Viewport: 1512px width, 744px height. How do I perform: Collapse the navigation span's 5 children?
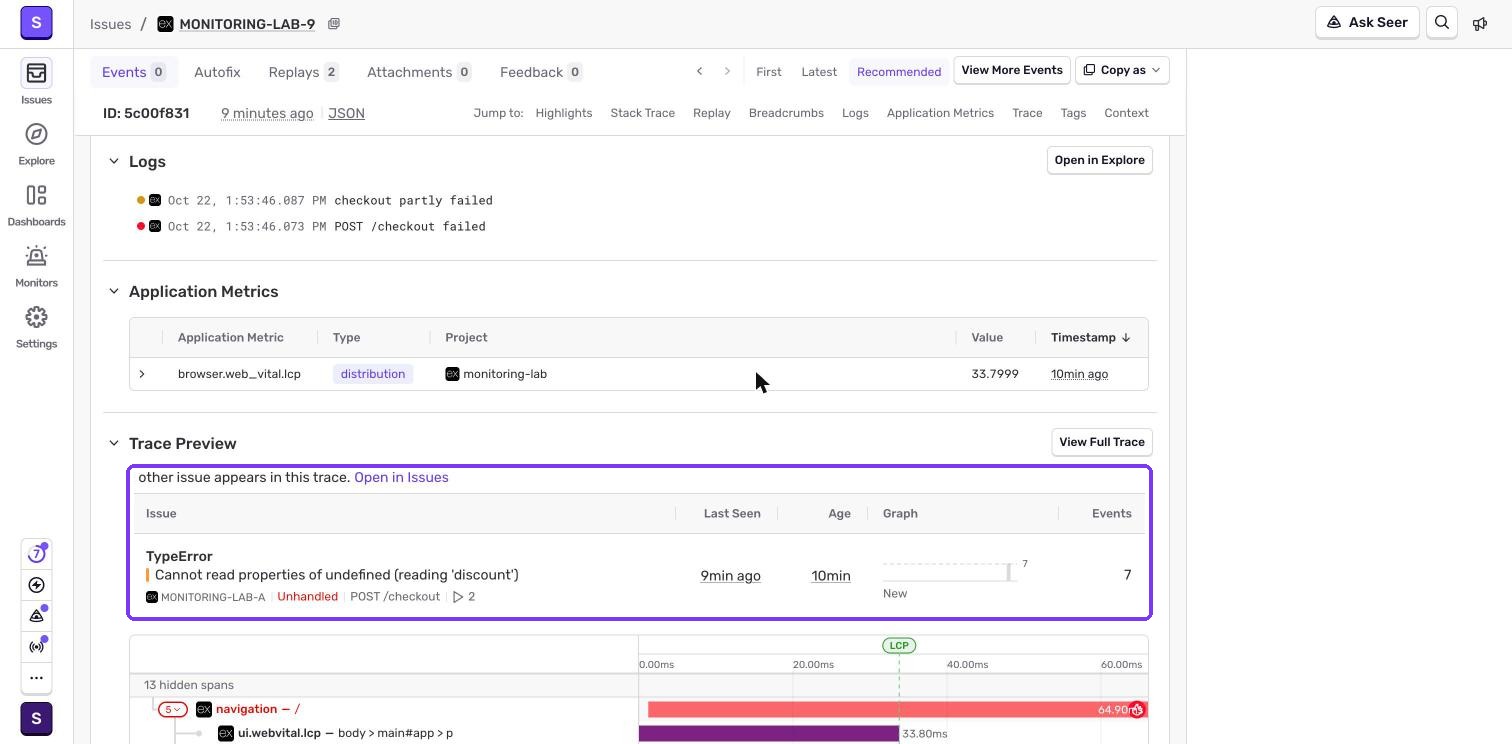(172, 709)
